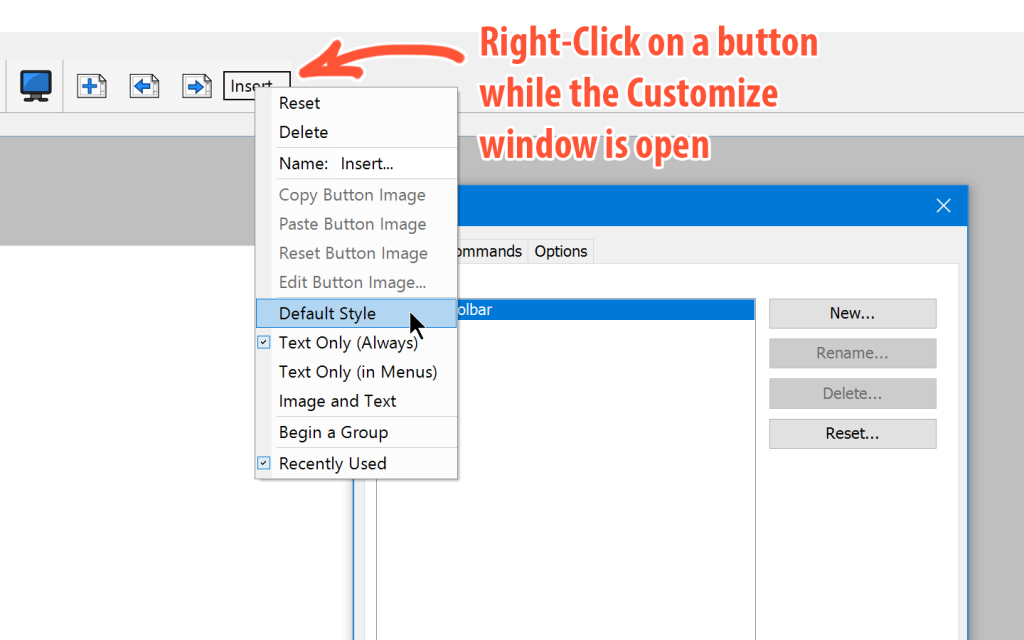Choose Text Only (in Menus) style
Viewport: 1024px width, 640px height.
(357, 372)
